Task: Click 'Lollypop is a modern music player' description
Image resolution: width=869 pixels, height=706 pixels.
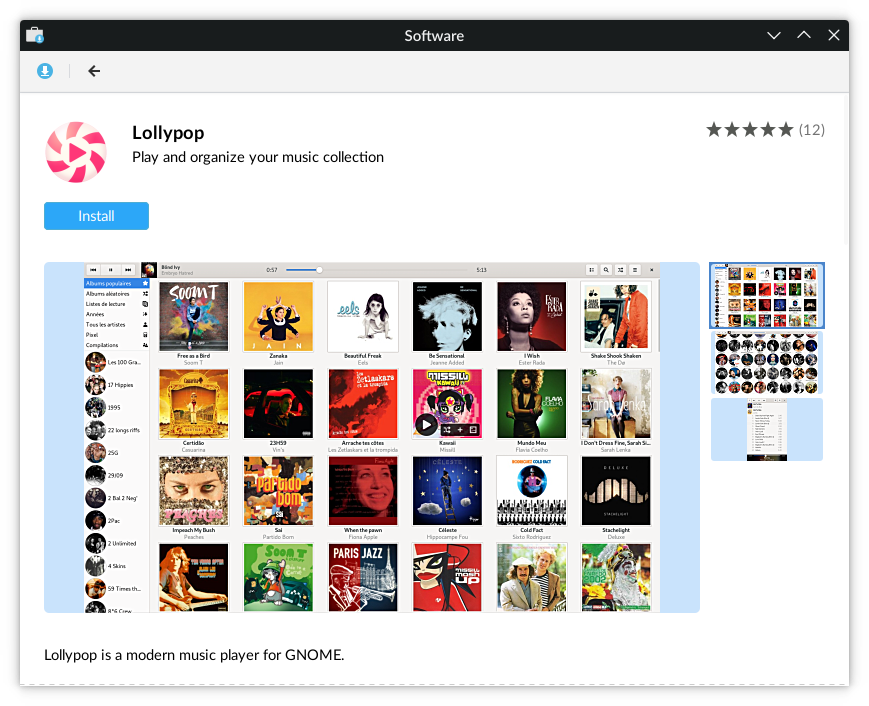Action: pyautogui.click(x=194, y=655)
